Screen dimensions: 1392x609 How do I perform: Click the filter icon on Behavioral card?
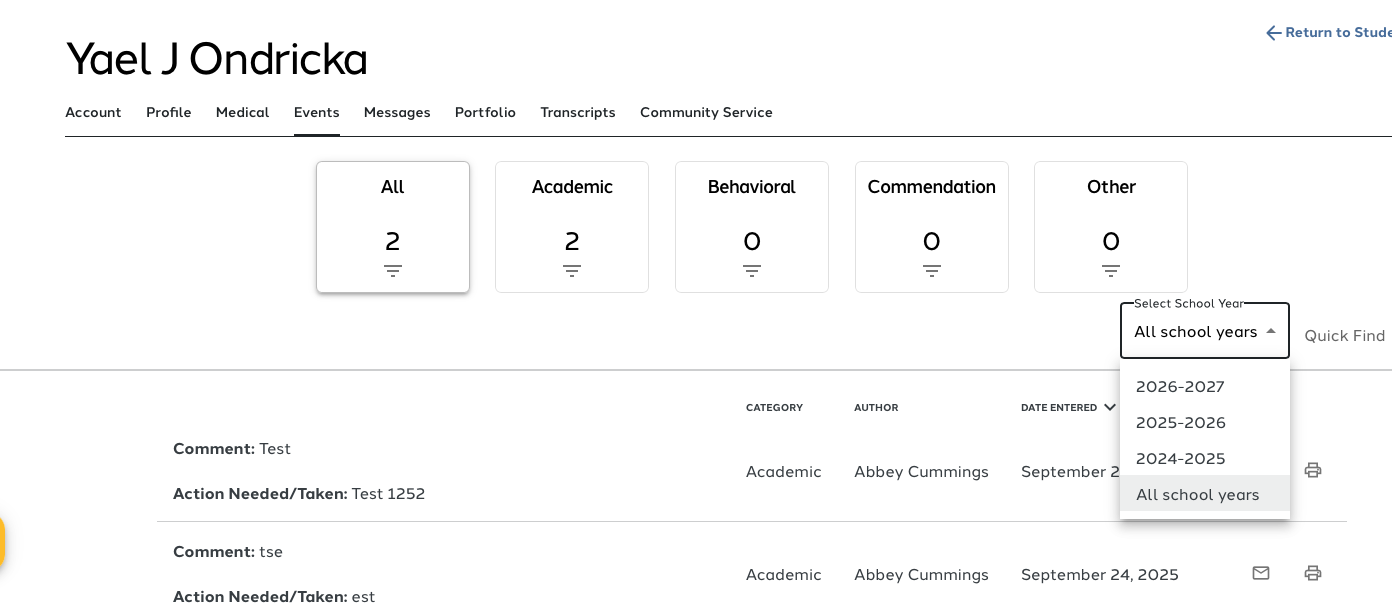[x=752, y=271]
